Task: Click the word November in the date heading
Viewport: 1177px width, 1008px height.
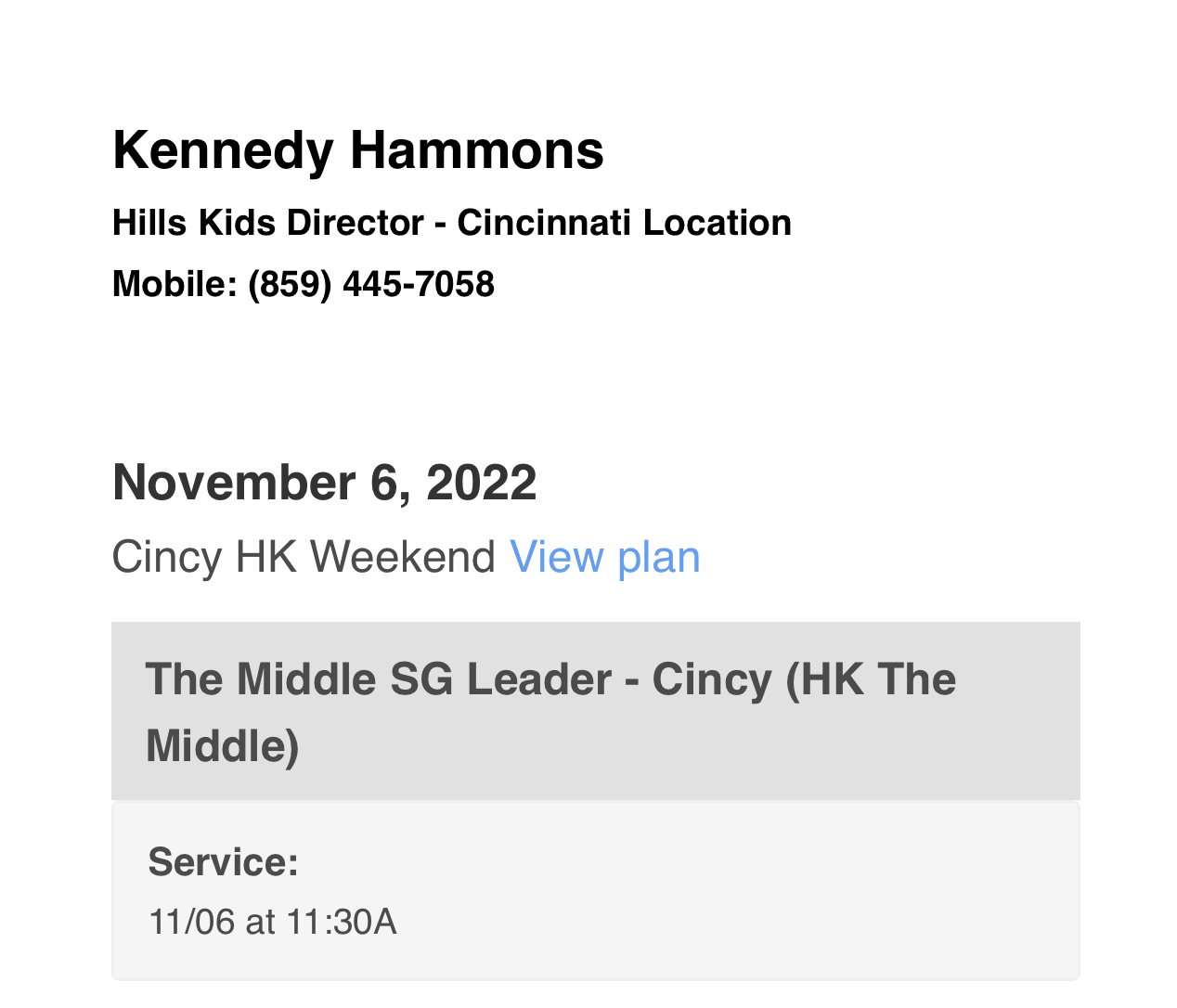Action: click(x=234, y=483)
